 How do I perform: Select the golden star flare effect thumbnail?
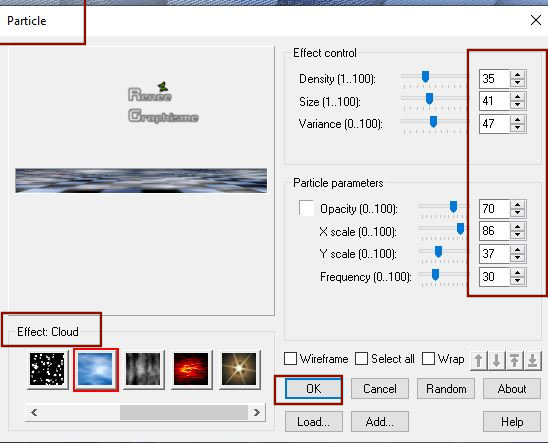(x=239, y=369)
